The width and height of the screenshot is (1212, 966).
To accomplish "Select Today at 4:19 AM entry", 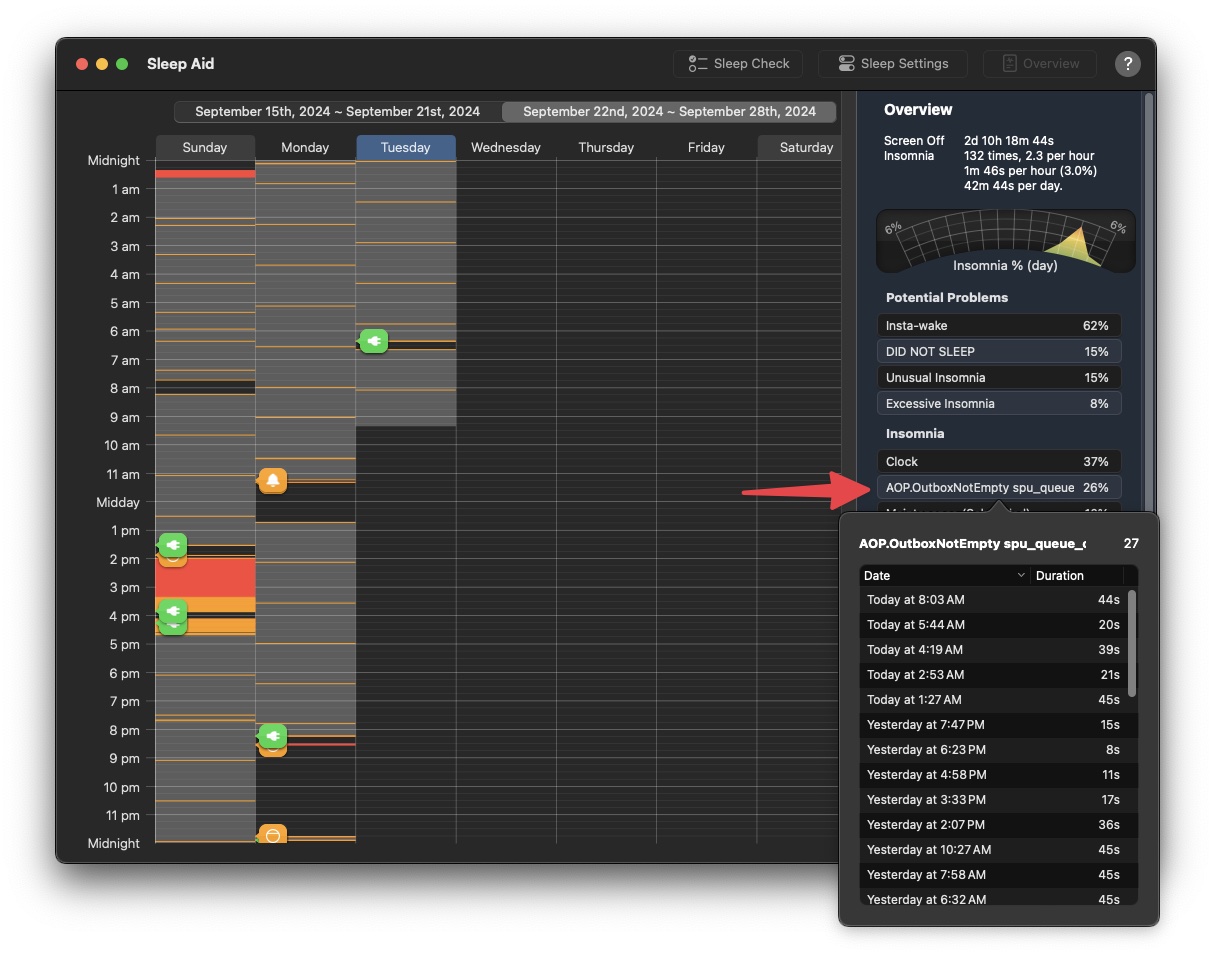I will point(993,649).
